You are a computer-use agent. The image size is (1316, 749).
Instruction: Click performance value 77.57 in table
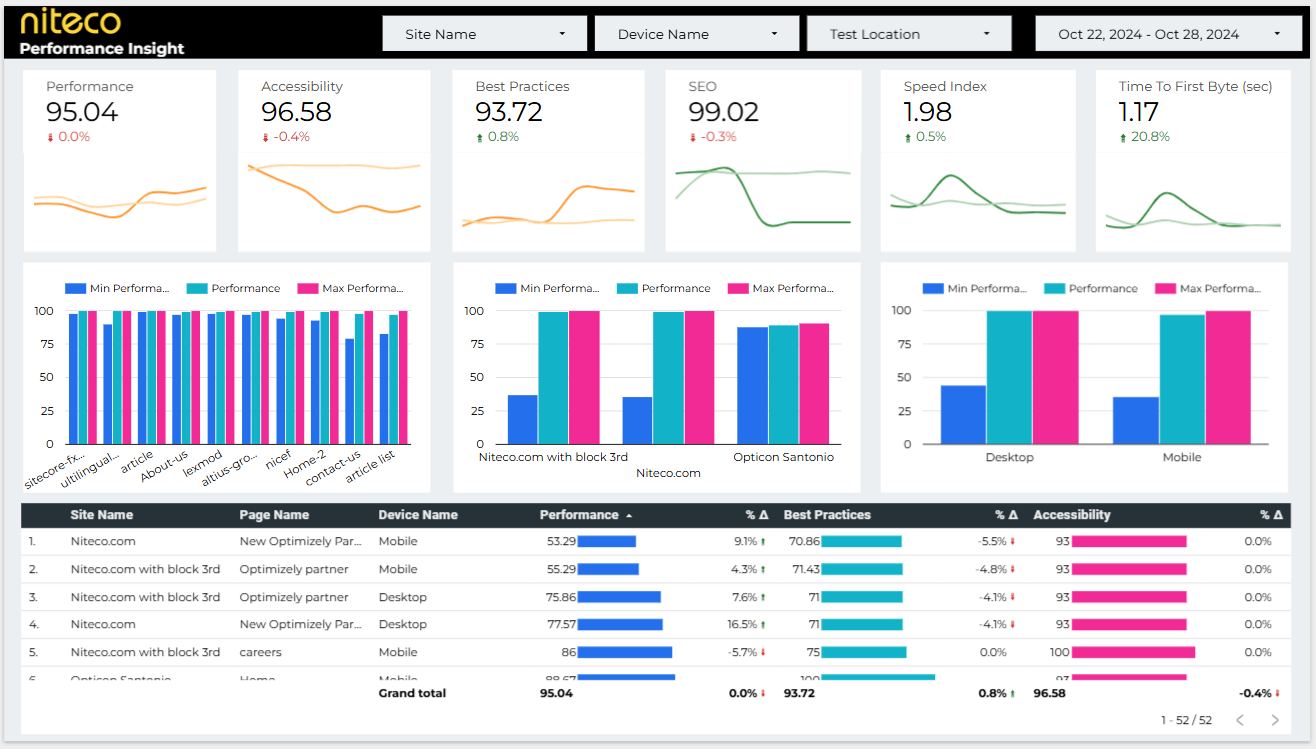coord(561,624)
